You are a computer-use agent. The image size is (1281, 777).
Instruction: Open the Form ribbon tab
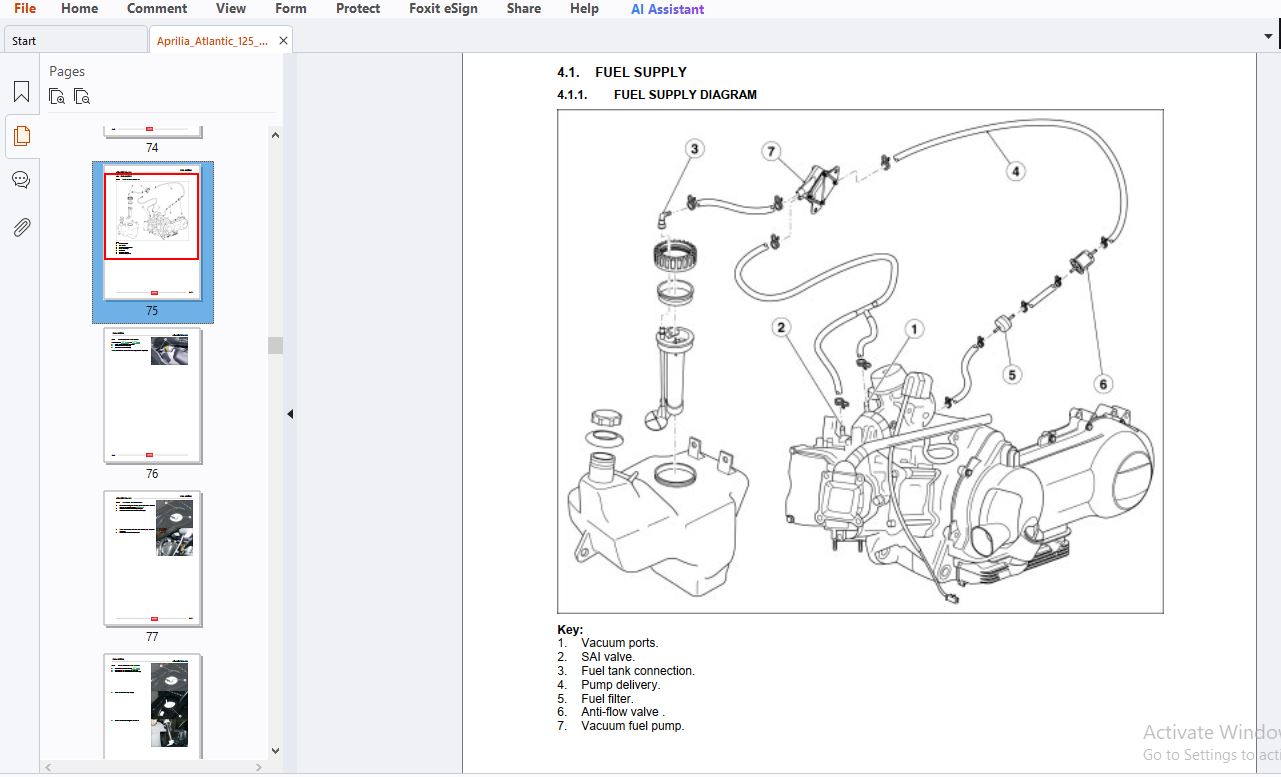pos(291,9)
